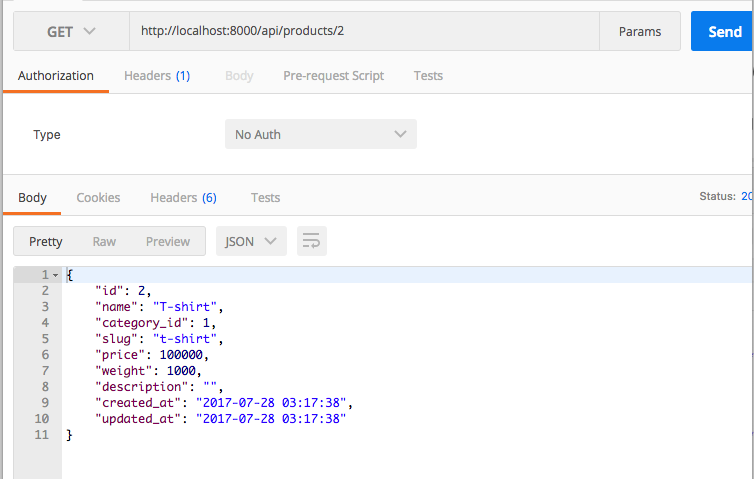Open the JSON format dropdown
Image resolution: width=754 pixels, height=479 pixels.
pos(251,241)
